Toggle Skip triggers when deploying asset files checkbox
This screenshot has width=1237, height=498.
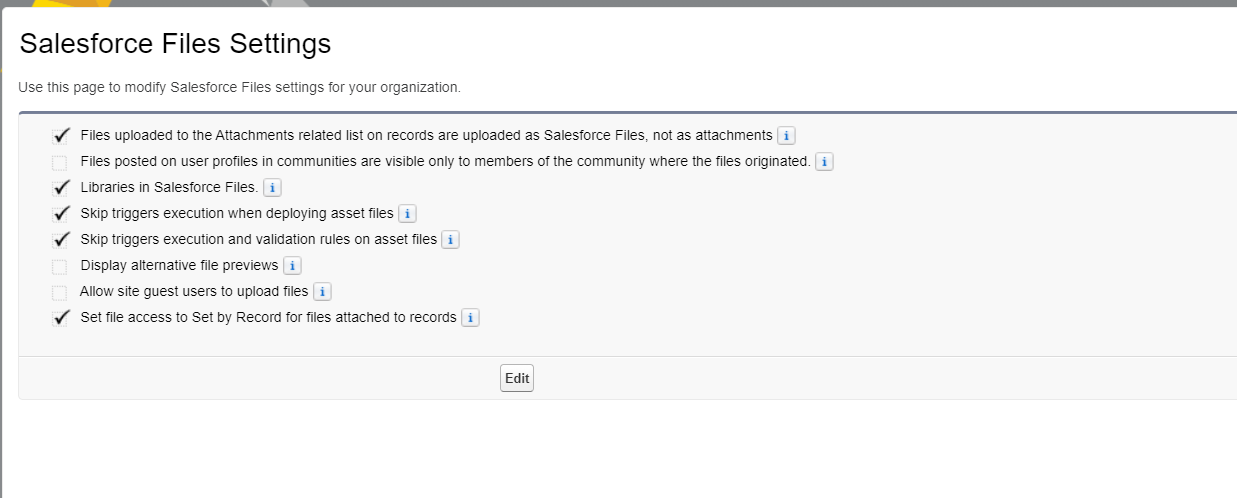click(x=61, y=214)
